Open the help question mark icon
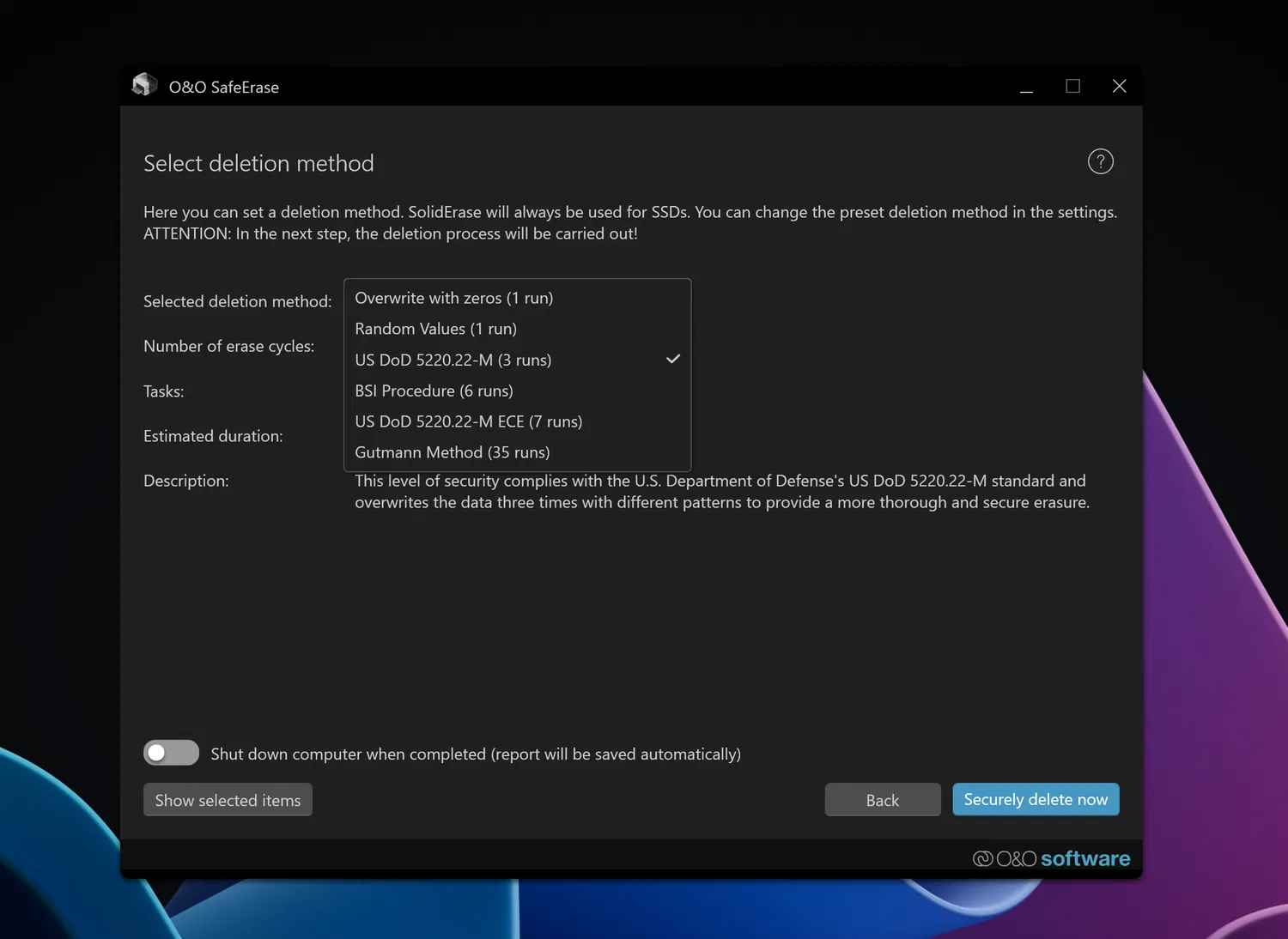 tap(1100, 161)
